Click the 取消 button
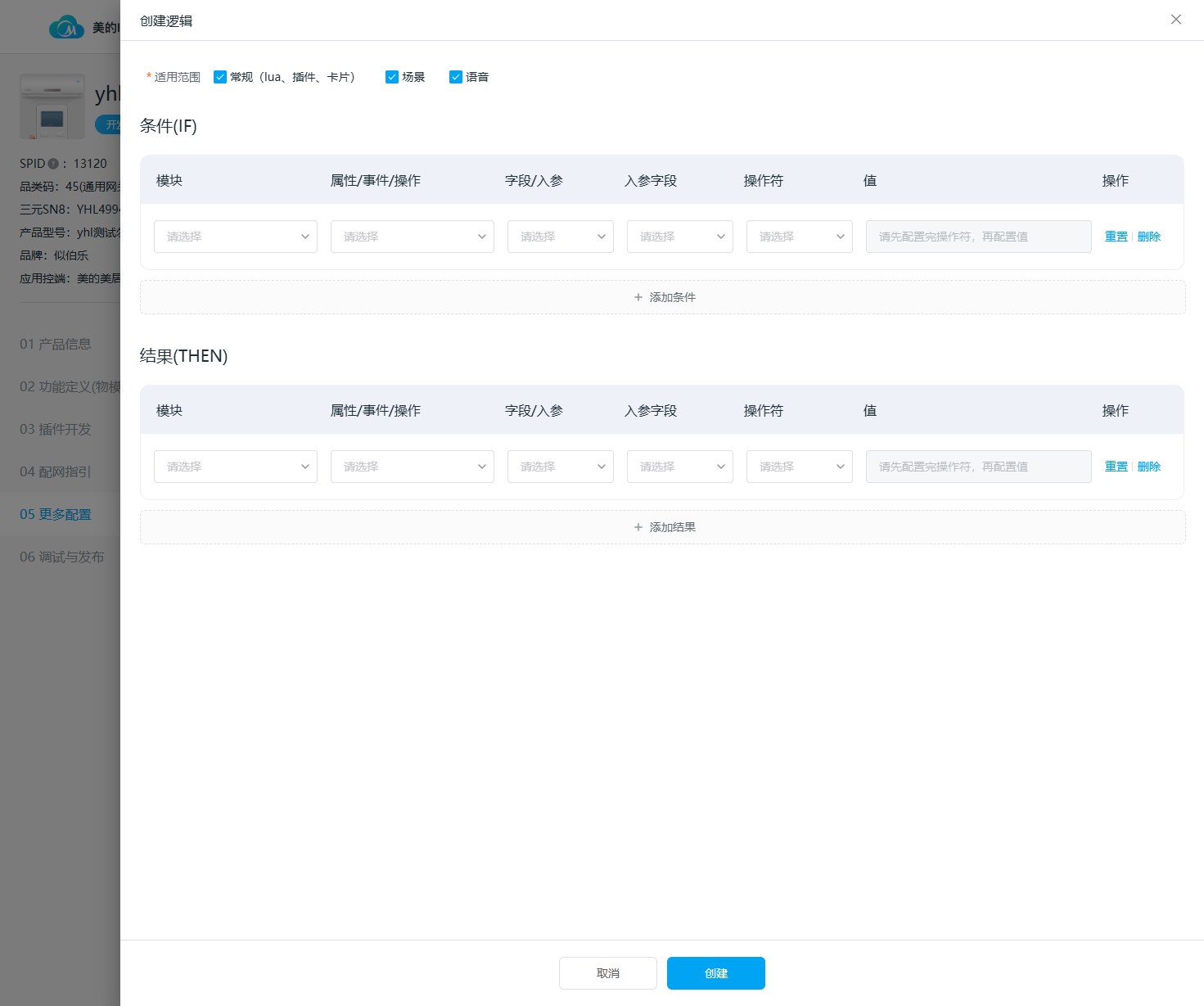 tap(608, 973)
